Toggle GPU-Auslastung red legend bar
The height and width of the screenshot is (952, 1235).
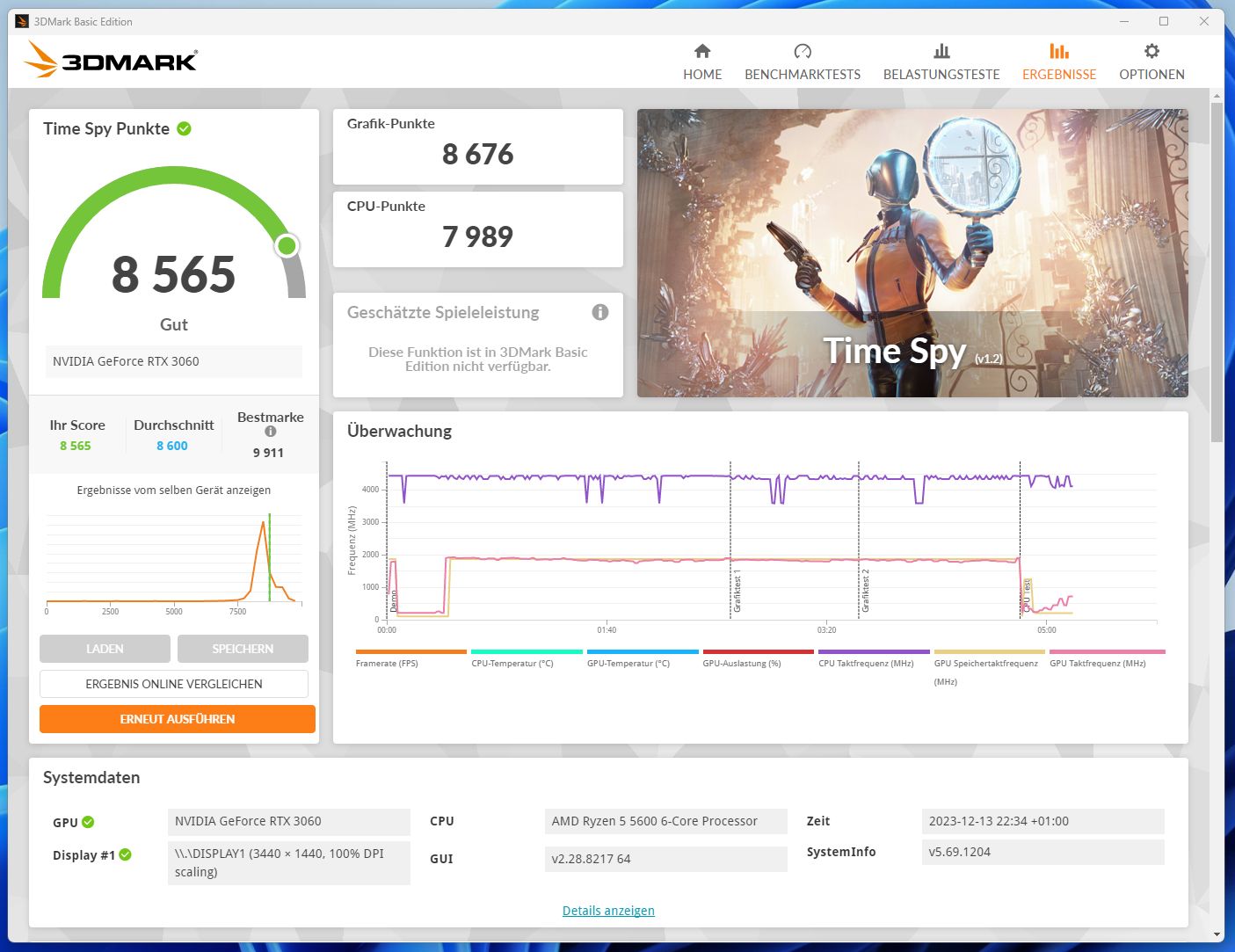tap(758, 652)
